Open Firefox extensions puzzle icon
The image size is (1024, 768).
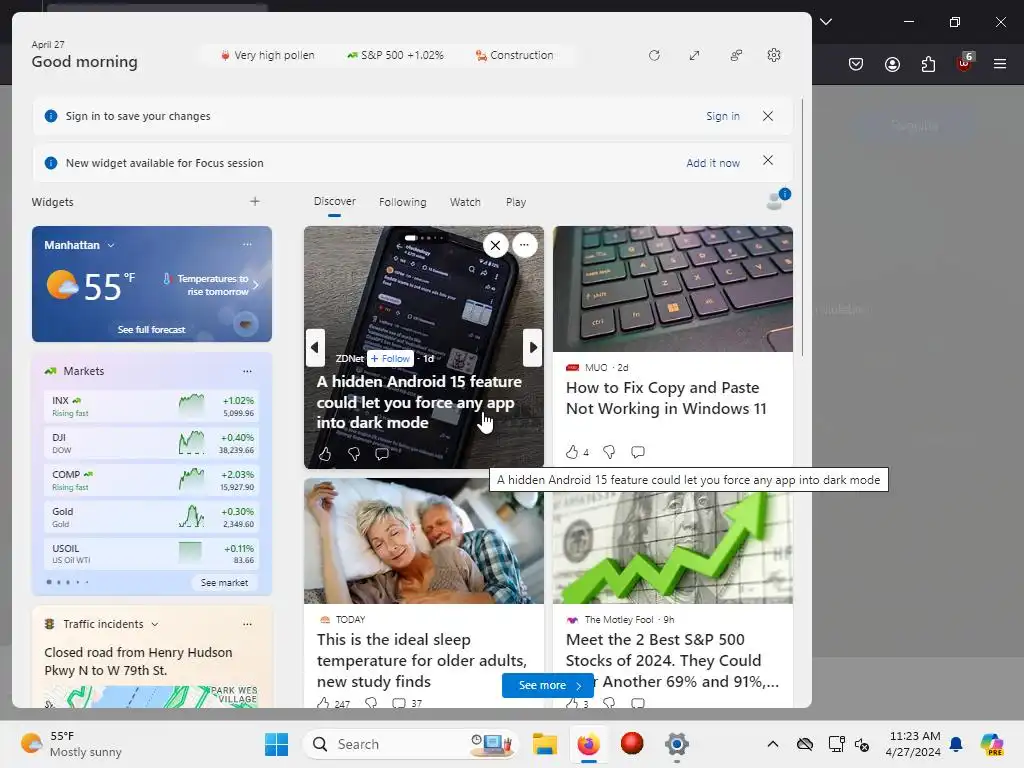click(x=928, y=64)
